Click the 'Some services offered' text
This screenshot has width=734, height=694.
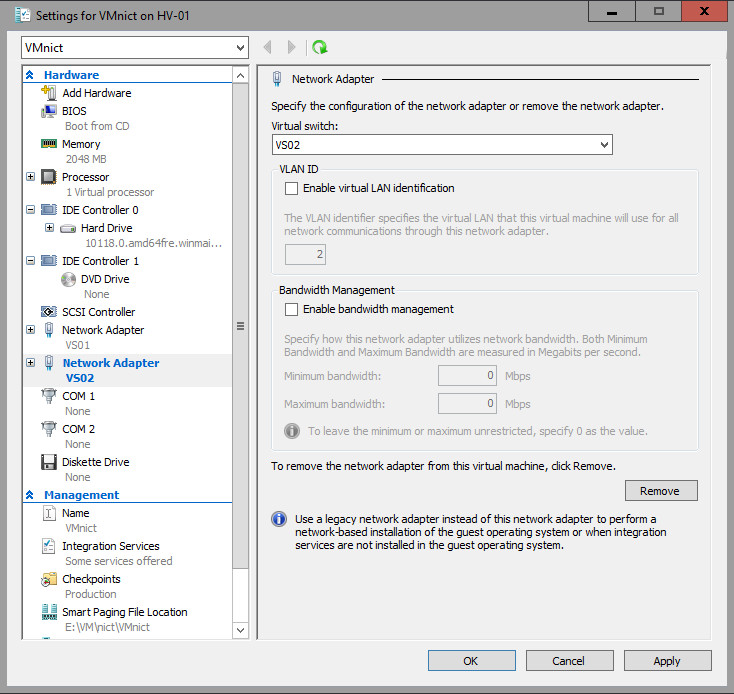tap(118, 561)
